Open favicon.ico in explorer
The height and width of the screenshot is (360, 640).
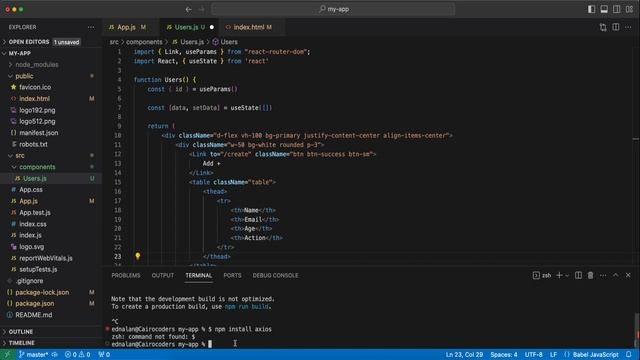pyautogui.click(x=35, y=87)
